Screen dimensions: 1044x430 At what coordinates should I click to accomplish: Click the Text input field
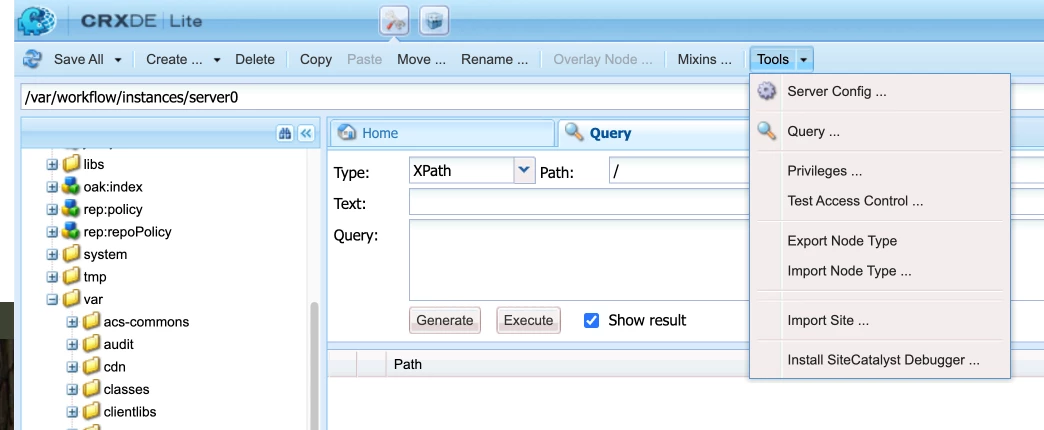[579, 202]
